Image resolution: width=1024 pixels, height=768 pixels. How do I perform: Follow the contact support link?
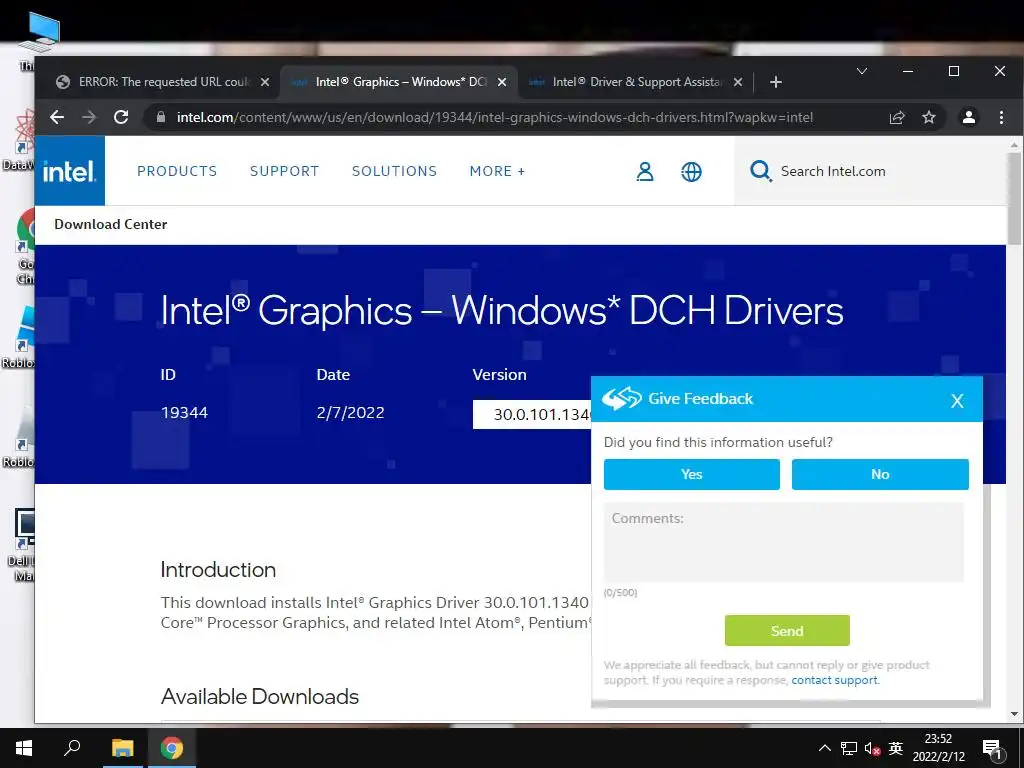coord(835,680)
